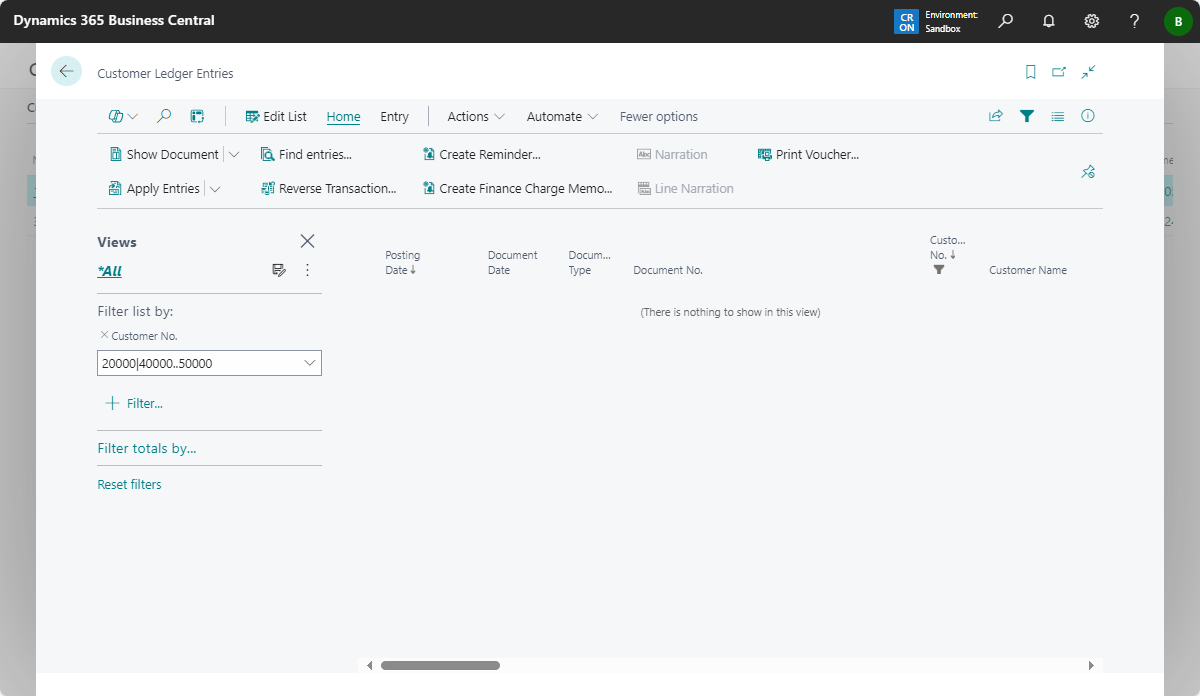Expand the Copilot dropdown icon
This screenshot has width=1200, height=696.
click(x=123, y=116)
